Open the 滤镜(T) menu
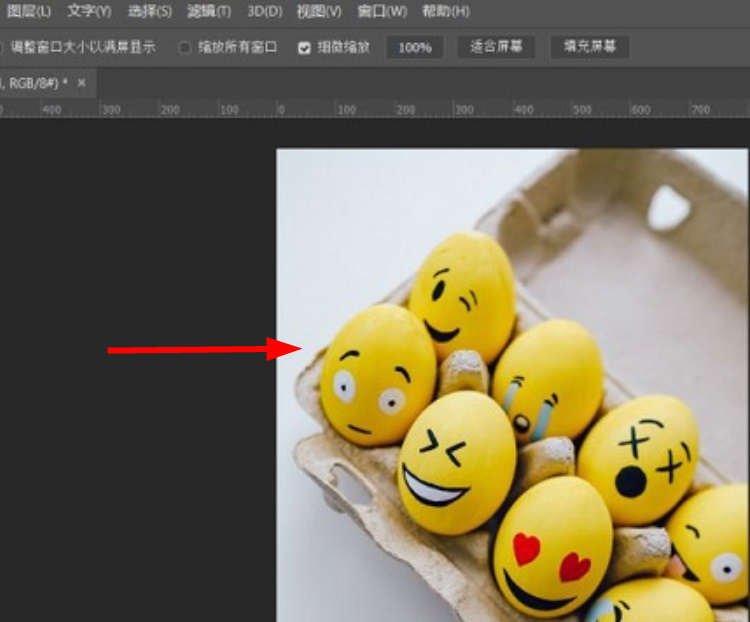This screenshot has height=622, width=750. 209,11
